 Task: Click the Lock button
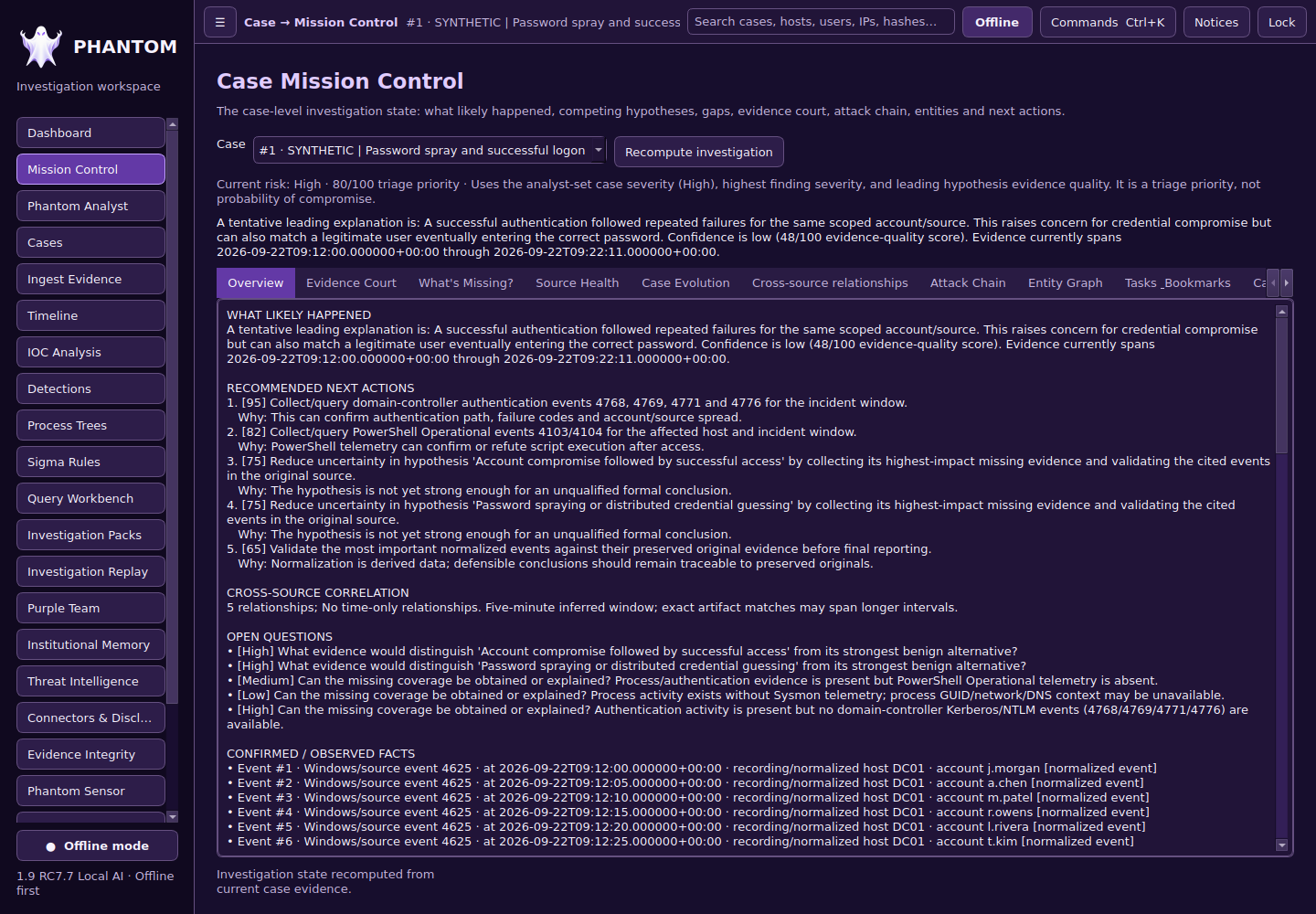[x=1281, y=22]
